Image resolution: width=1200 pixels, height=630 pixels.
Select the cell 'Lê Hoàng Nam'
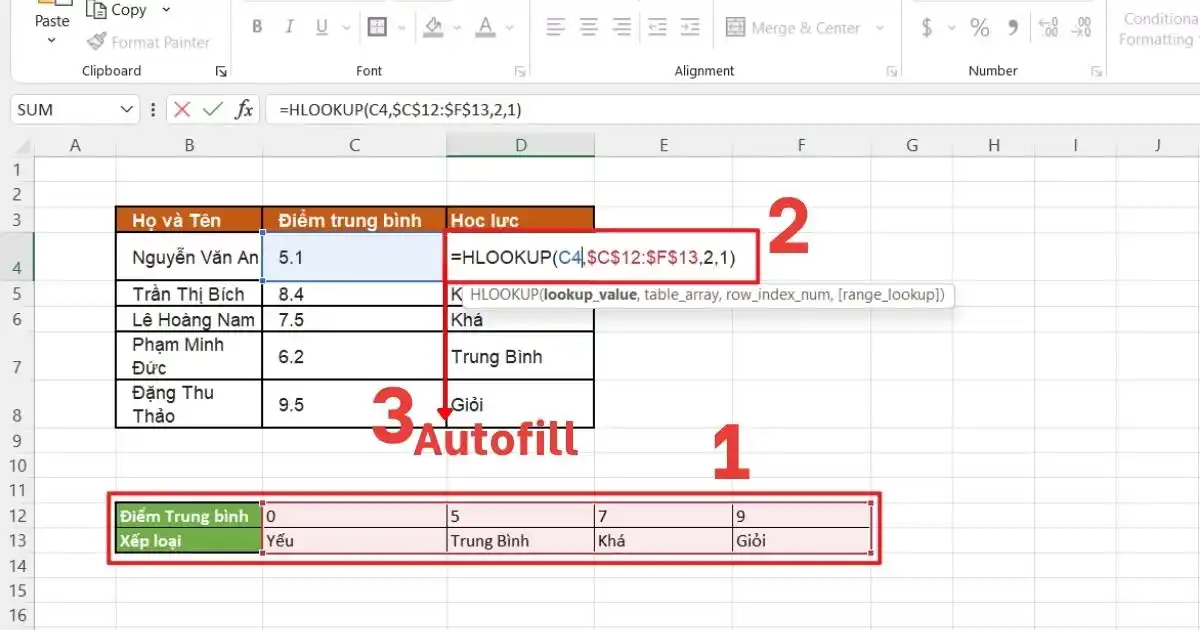189,320
